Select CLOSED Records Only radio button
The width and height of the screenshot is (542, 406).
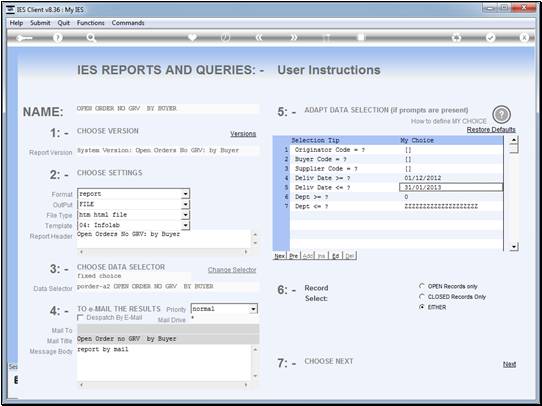(x=422, y=296)
